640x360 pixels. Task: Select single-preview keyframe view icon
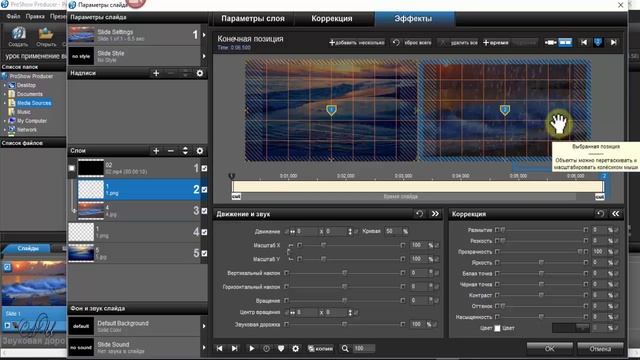click(550, 42)
